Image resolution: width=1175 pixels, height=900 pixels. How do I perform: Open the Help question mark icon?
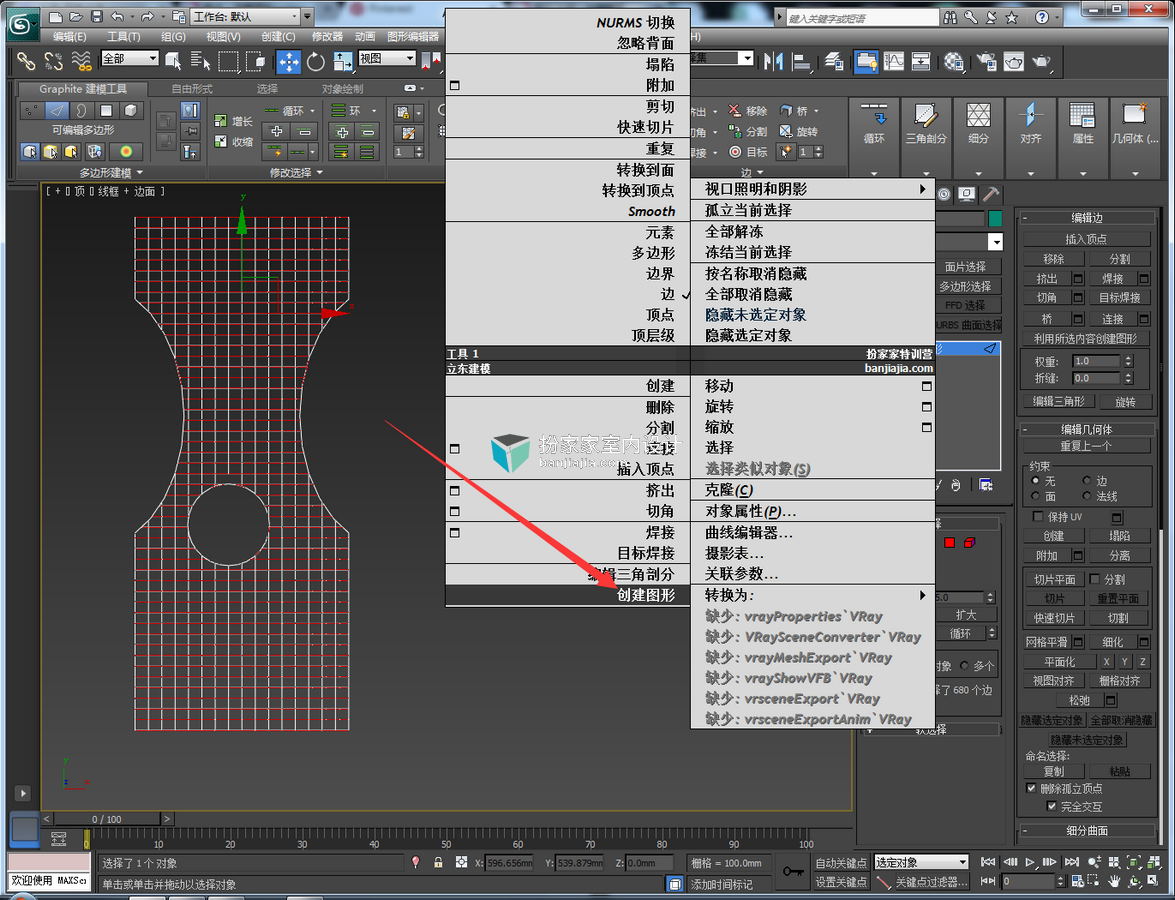1042,17
